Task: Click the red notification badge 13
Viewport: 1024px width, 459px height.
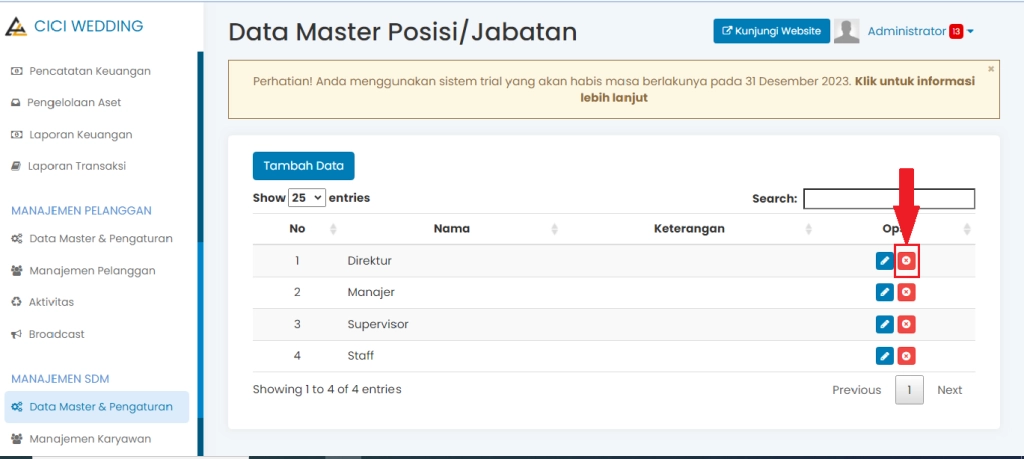Action: 956,31
